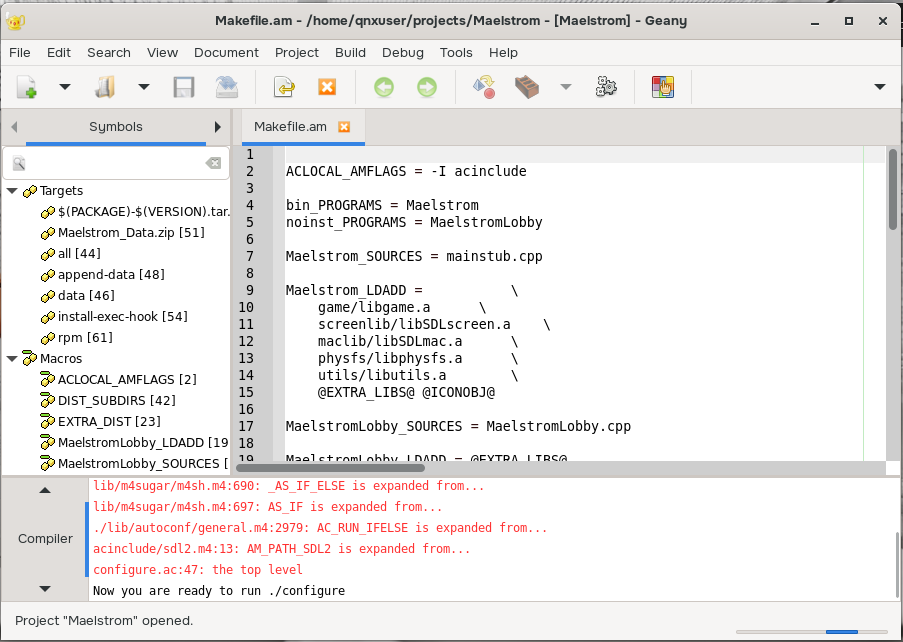Click the symbol filter search field

[115, 163]
